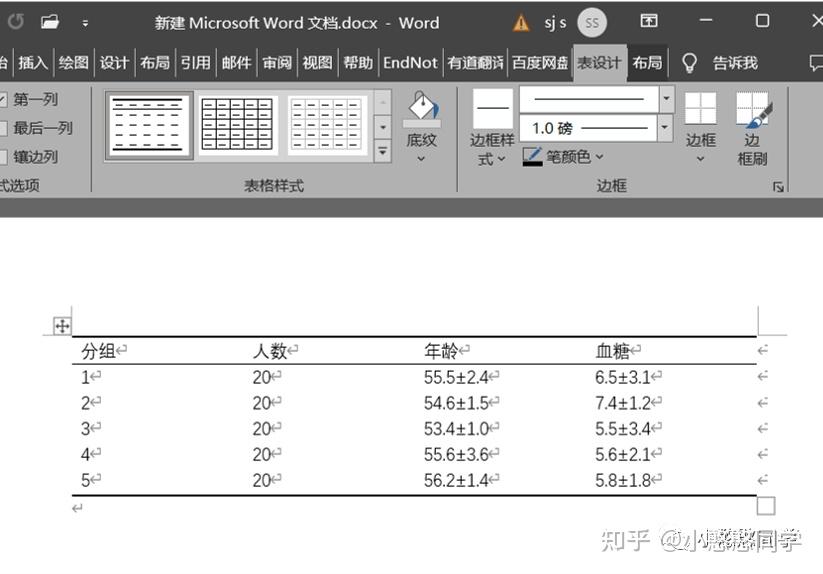Click the table resize handle
This screenshot has width=823, height=574.
[766, 506]
